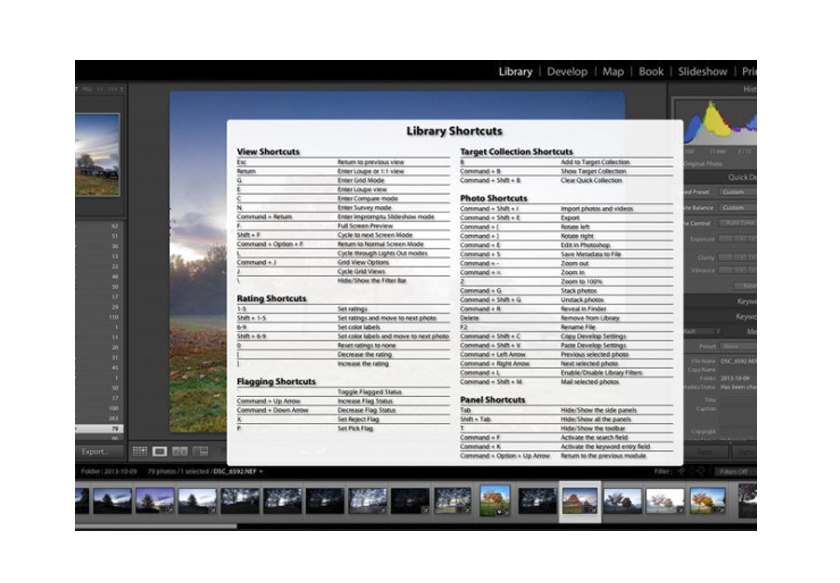The width and height of the screenshot is (840, 583).
Task: Open the metadata Preset None dropdown
Action: tap(738, 346)
